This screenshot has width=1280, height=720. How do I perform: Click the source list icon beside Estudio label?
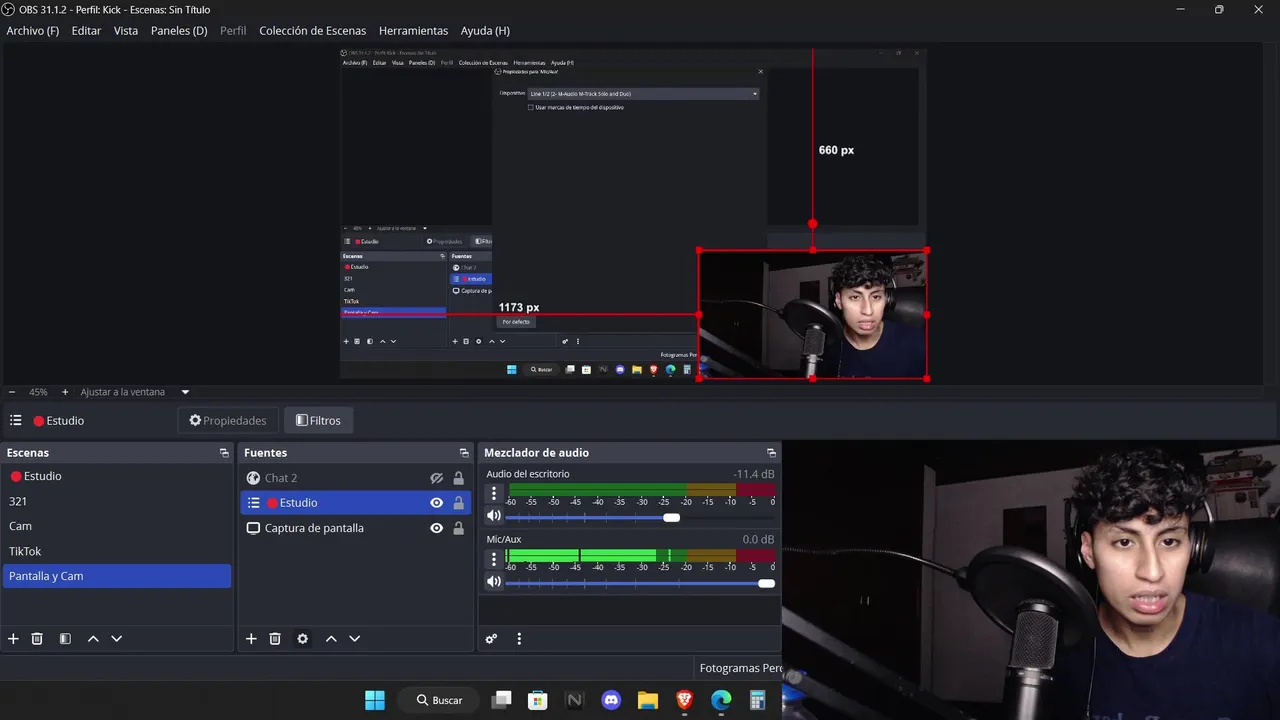click(x=15, y=421)
